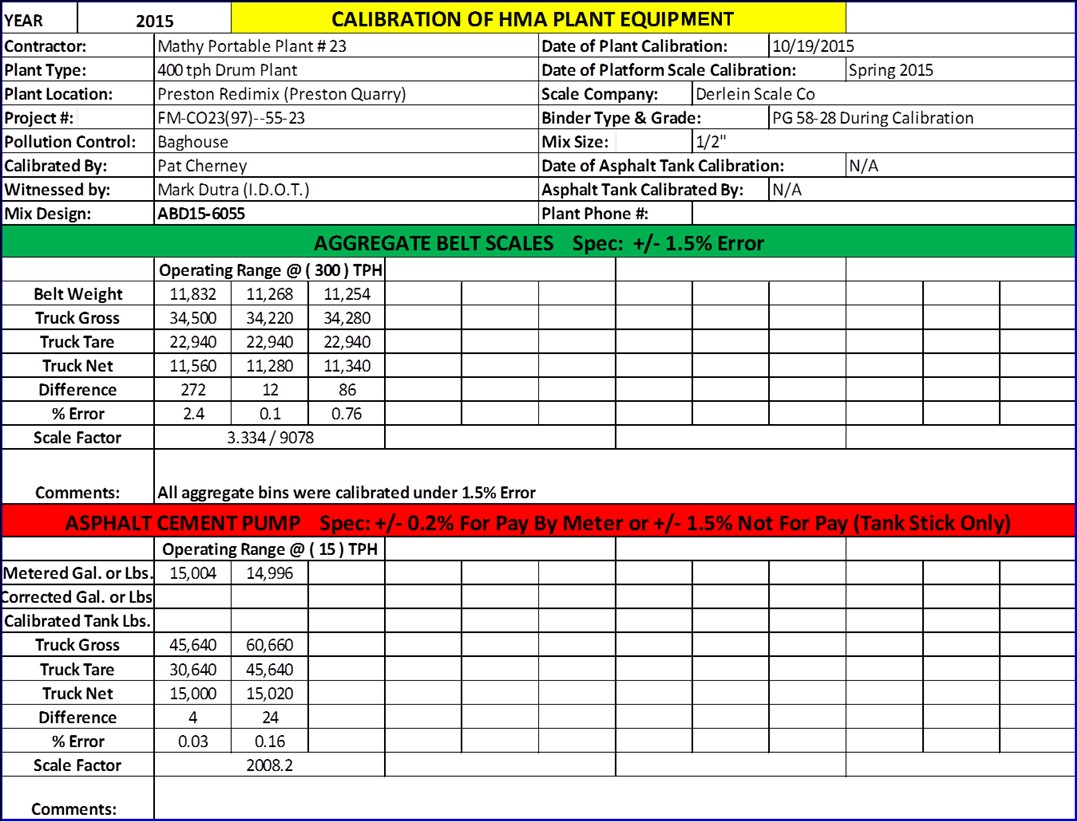Select the asphalt pump scale factor 2008.2

coord(270,766)
